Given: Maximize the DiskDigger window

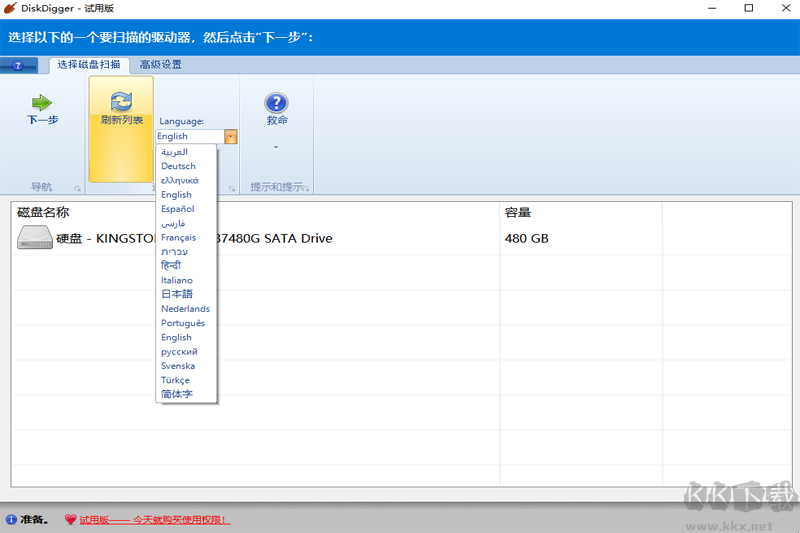Looking at the screenshot, I should [x=749, y=8].
